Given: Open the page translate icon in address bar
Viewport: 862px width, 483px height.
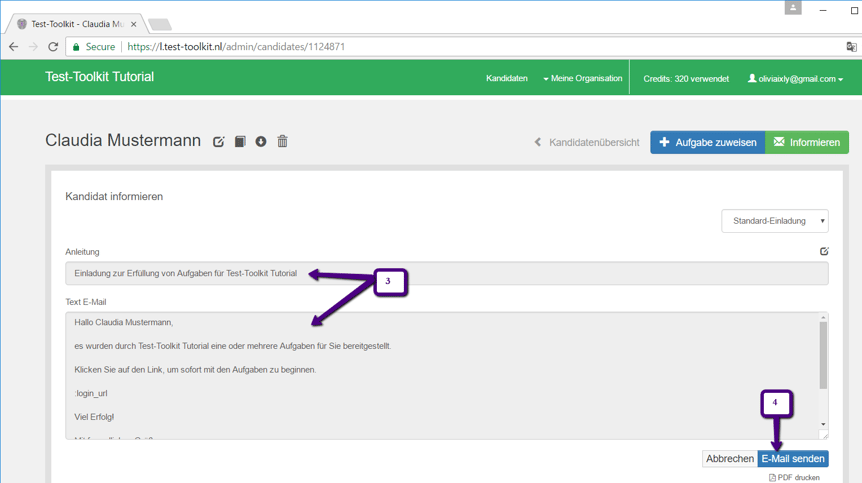Looking at the screenshot, I should (851, 47).
